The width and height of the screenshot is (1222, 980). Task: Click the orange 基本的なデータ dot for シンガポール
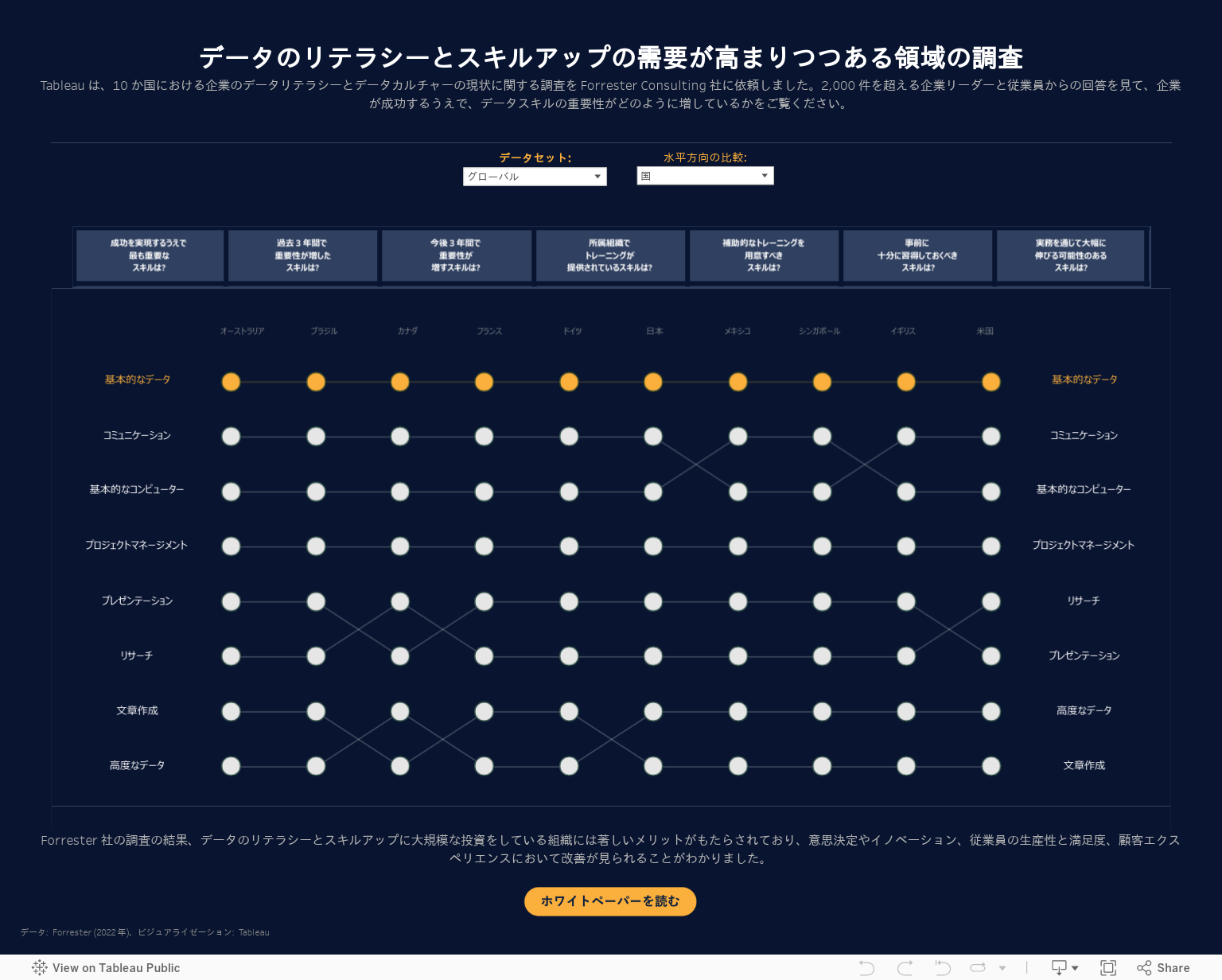[x=822, y=382]
